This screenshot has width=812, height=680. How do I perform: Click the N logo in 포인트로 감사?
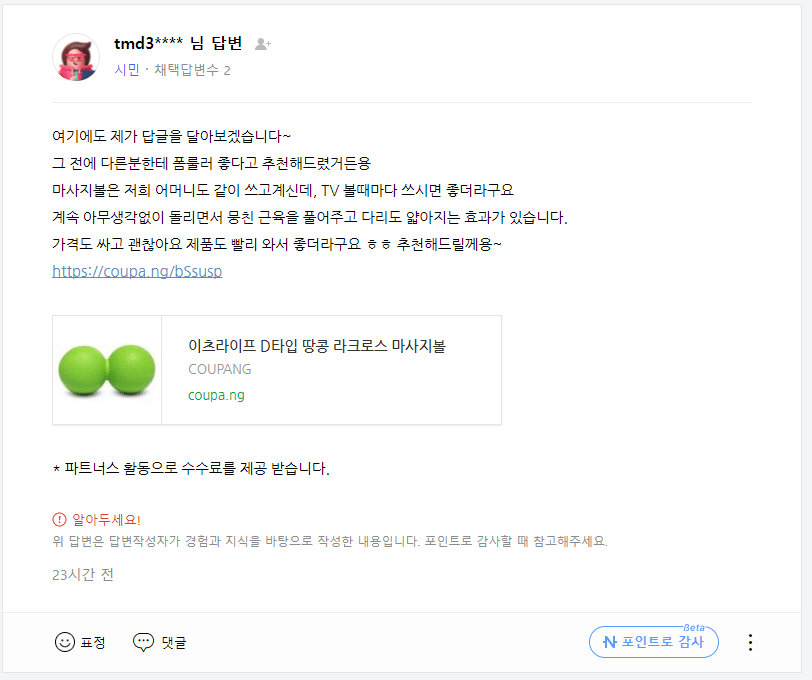pos(610,642)
